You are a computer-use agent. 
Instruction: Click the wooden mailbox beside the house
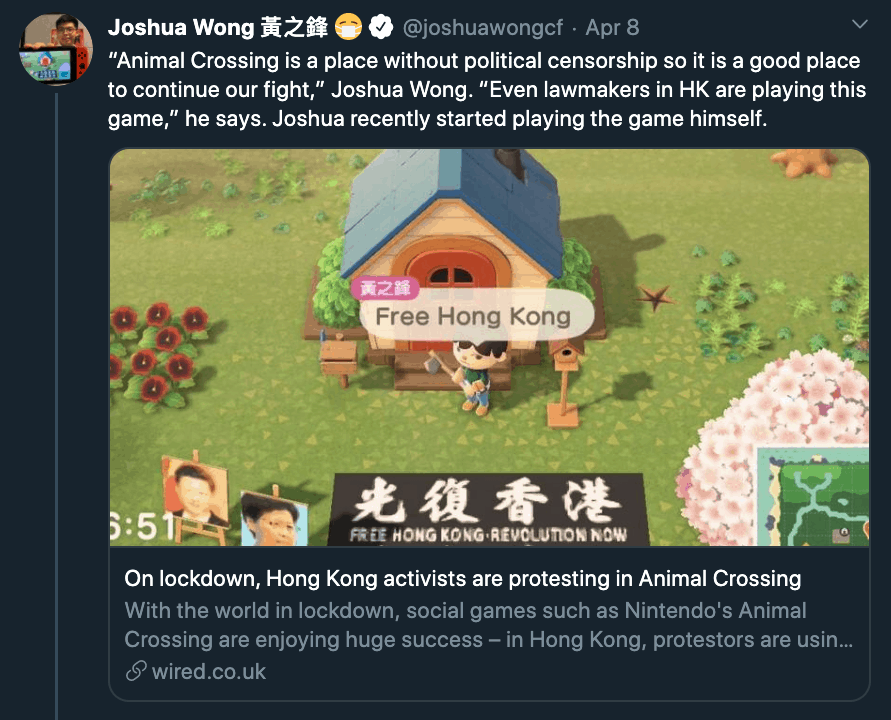(338, 359)
